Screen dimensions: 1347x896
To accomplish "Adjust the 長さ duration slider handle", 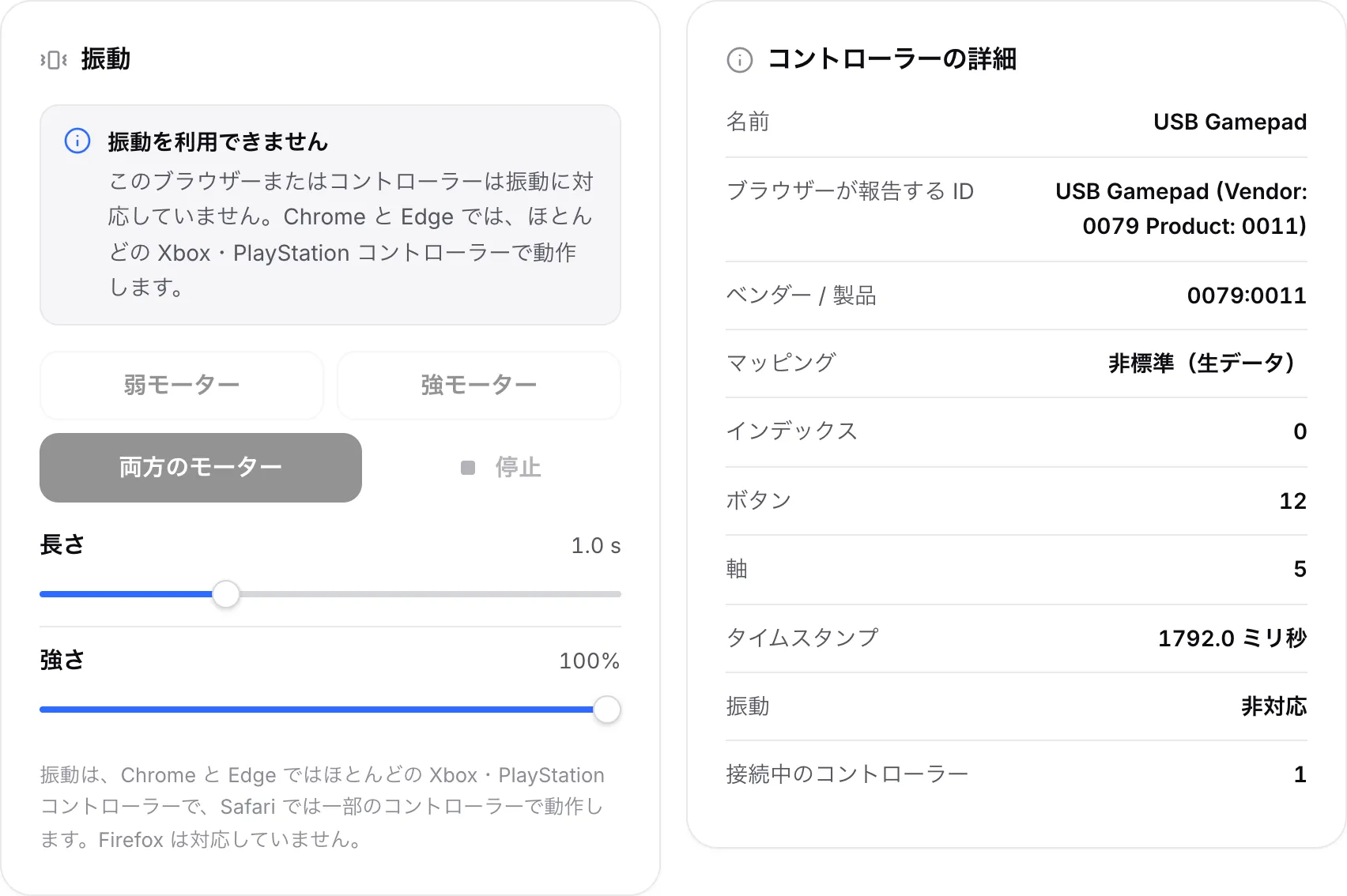I will pyautogui.click(x=226, y=594).
